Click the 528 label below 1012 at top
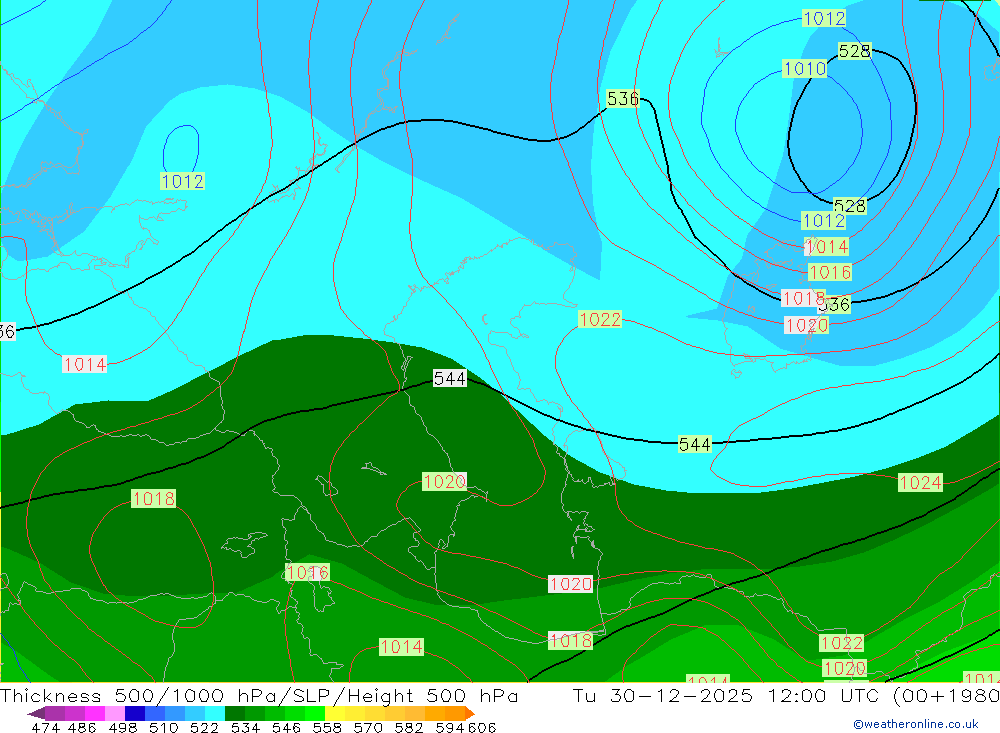The height and width of the screenshot is (733, 1000). pos(855,51)
